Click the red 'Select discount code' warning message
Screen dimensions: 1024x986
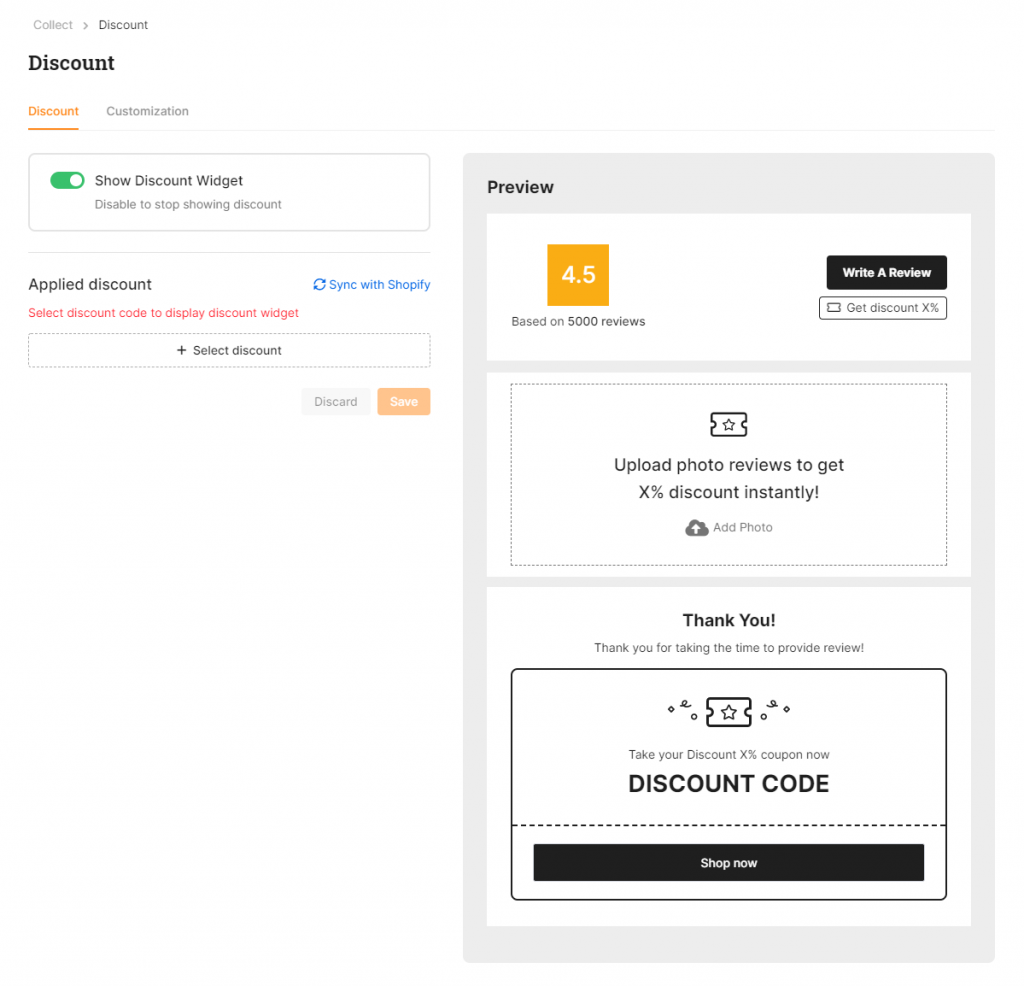click(163, 313)
